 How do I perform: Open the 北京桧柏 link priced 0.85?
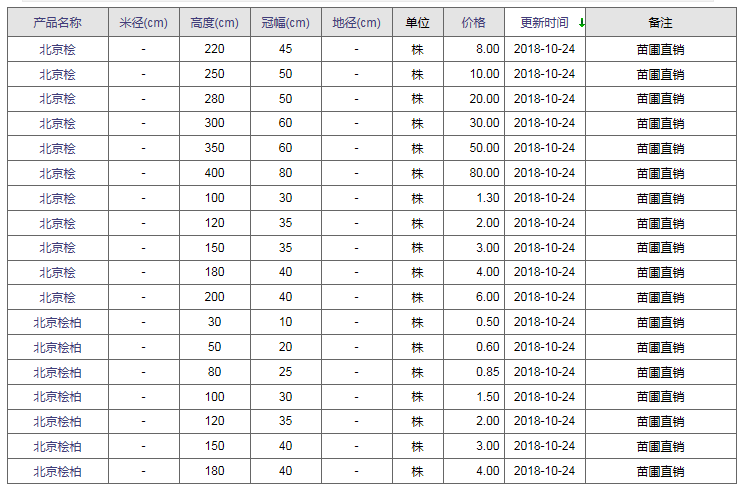coord(57,372)
